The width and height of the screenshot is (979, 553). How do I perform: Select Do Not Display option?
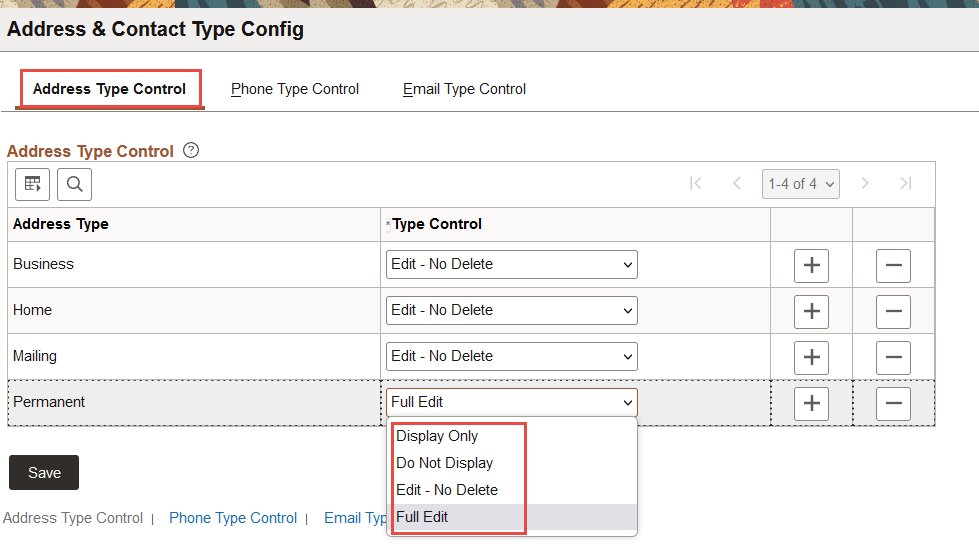(444, 463)
